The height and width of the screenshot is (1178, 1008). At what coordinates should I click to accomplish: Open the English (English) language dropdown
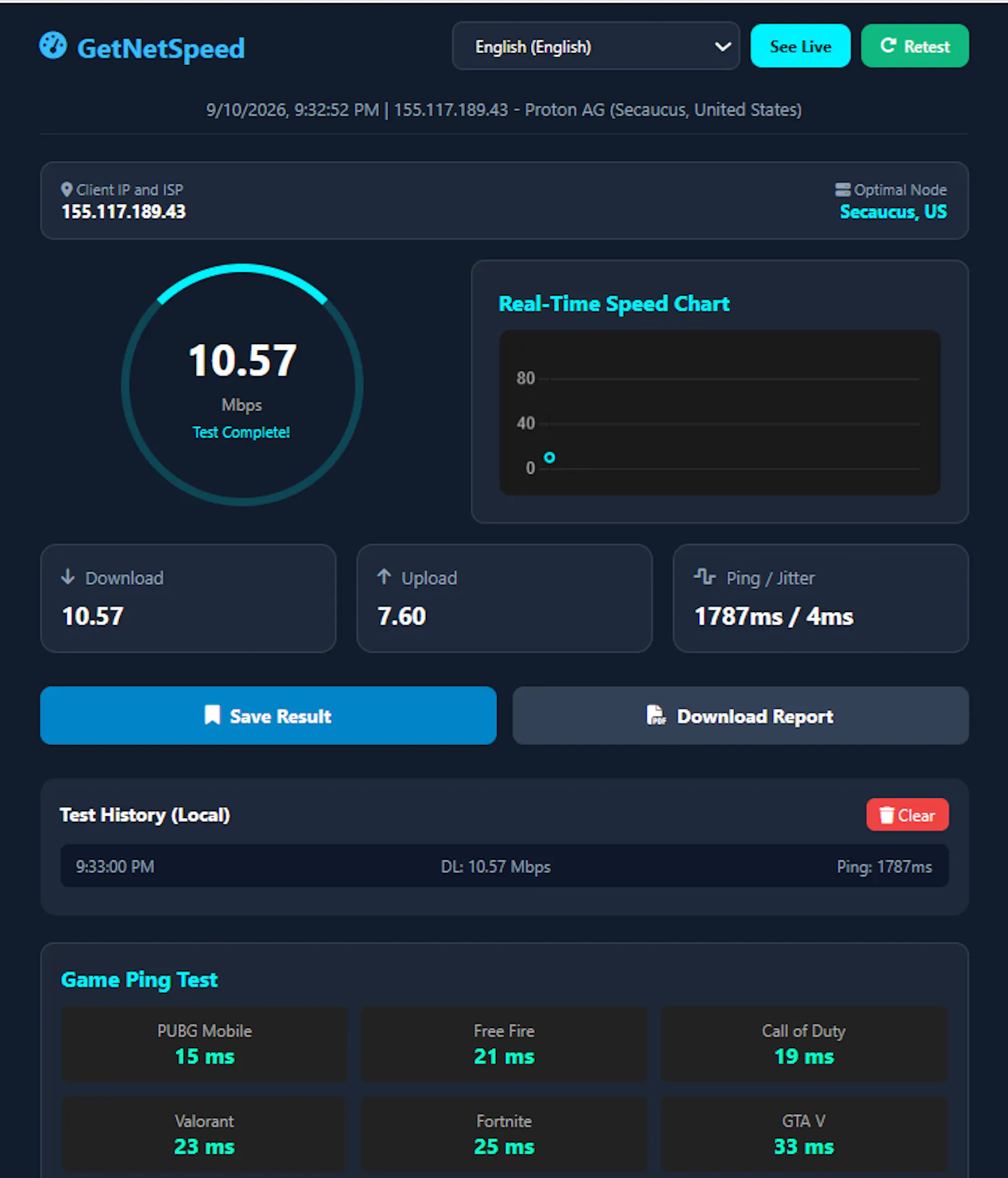coord(596,46)
